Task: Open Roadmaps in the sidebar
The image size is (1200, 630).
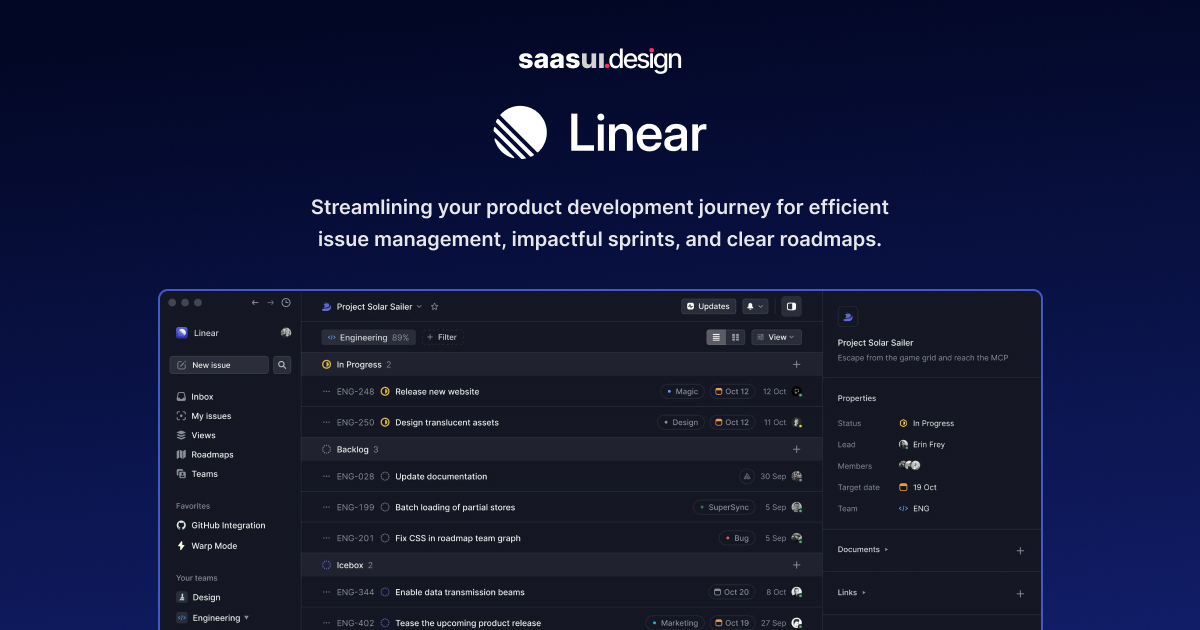Action: pos(205,454)
